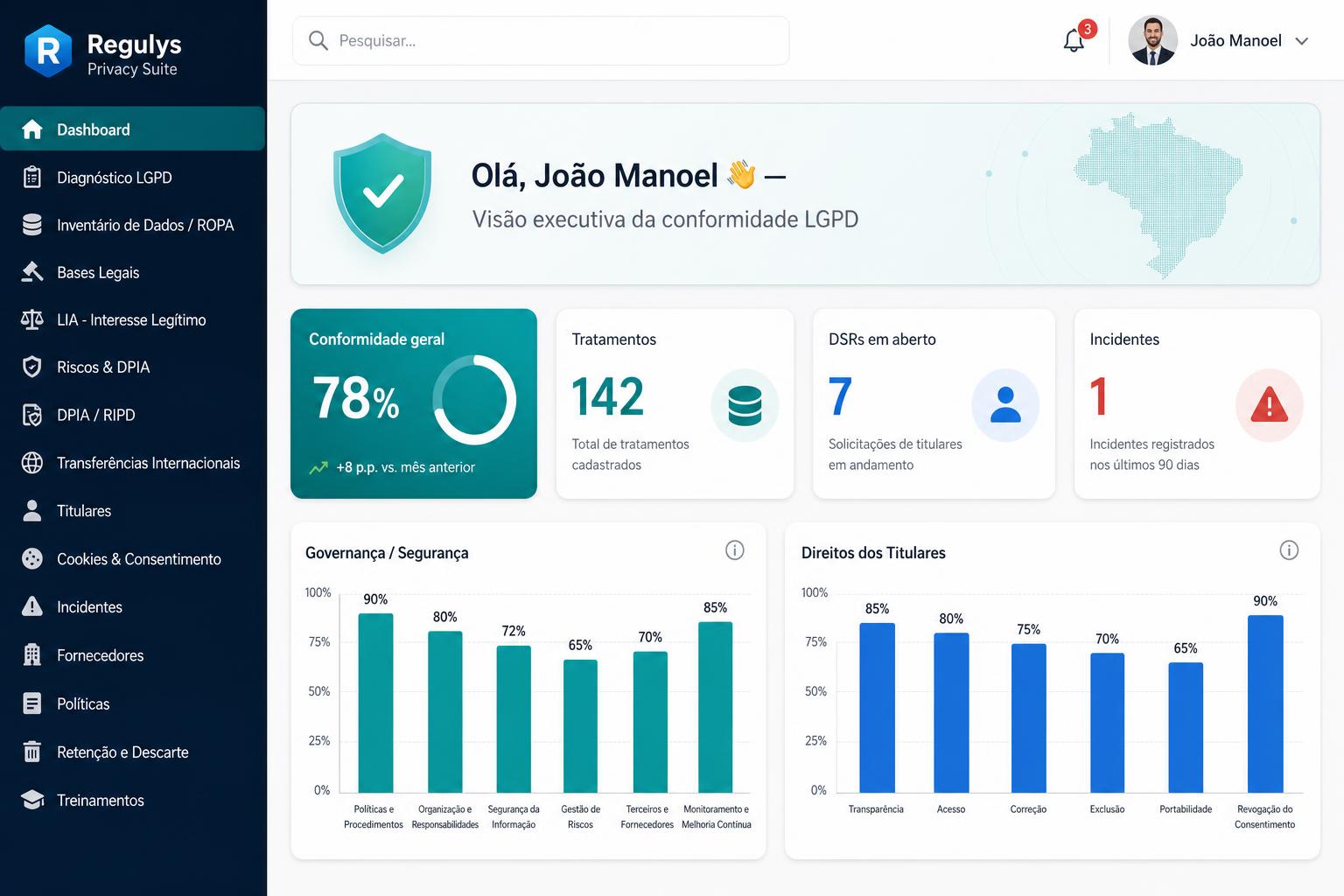Click 'Monitoramento e Melhoria Contínua' axis label
Screen dimensions: 1344x896
[x=716, y=816]
